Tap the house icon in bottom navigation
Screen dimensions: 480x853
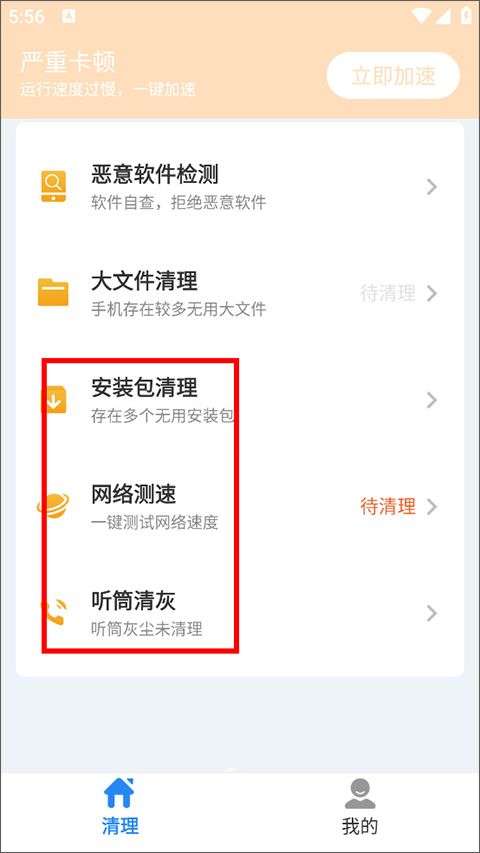[119, 793]
